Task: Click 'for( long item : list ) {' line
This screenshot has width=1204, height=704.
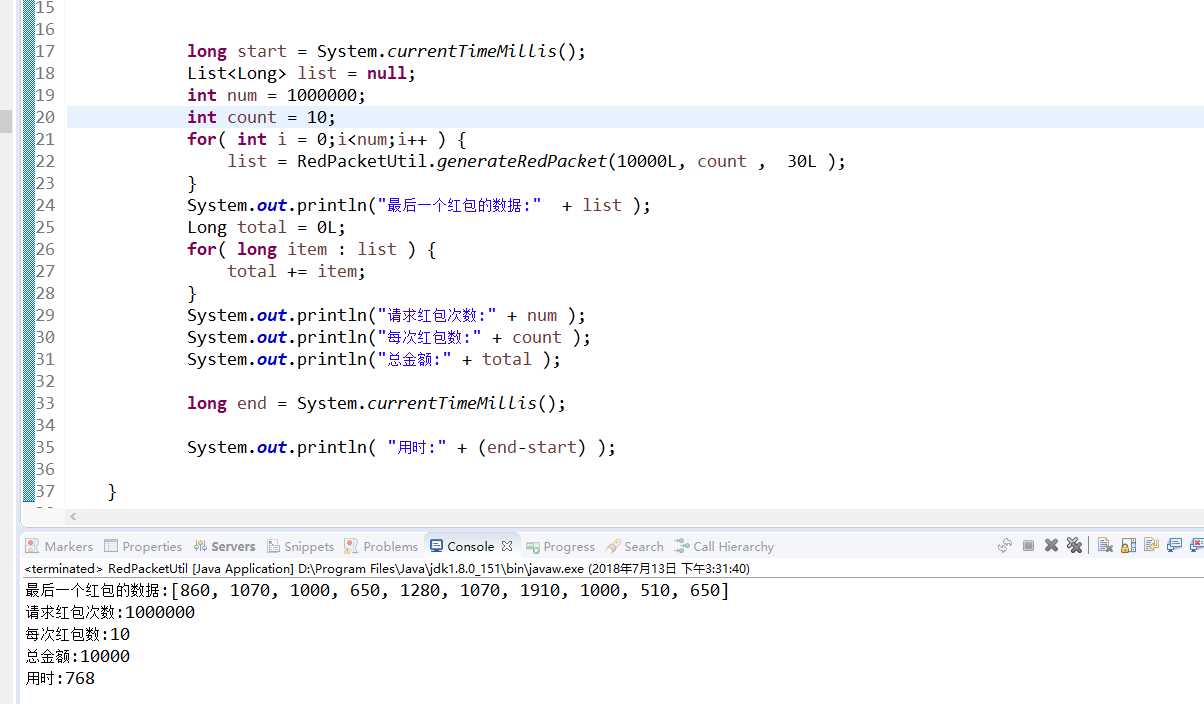Action: 312,249
